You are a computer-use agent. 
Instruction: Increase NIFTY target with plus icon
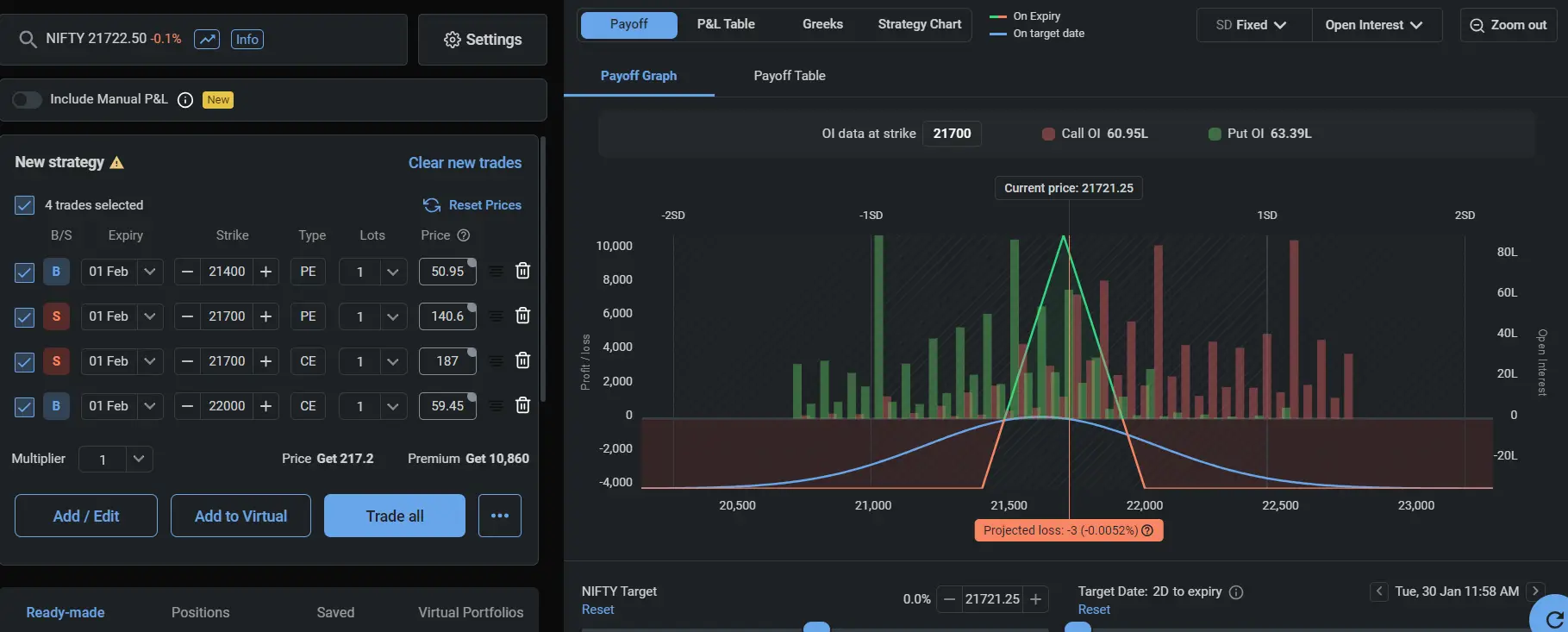[x=1036, y=599]
